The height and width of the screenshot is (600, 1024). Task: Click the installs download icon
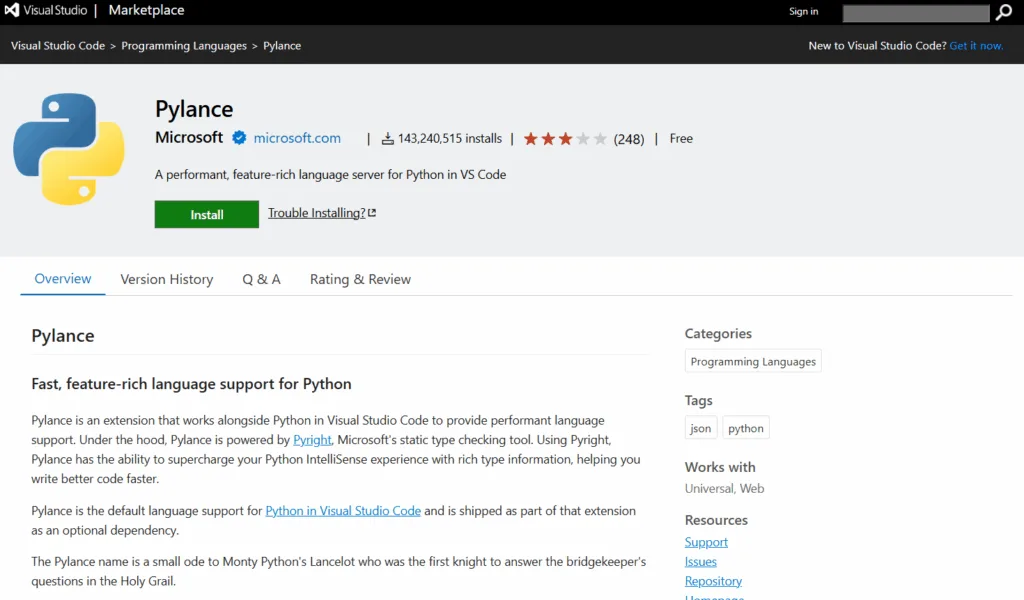click(x=387, y=138)
